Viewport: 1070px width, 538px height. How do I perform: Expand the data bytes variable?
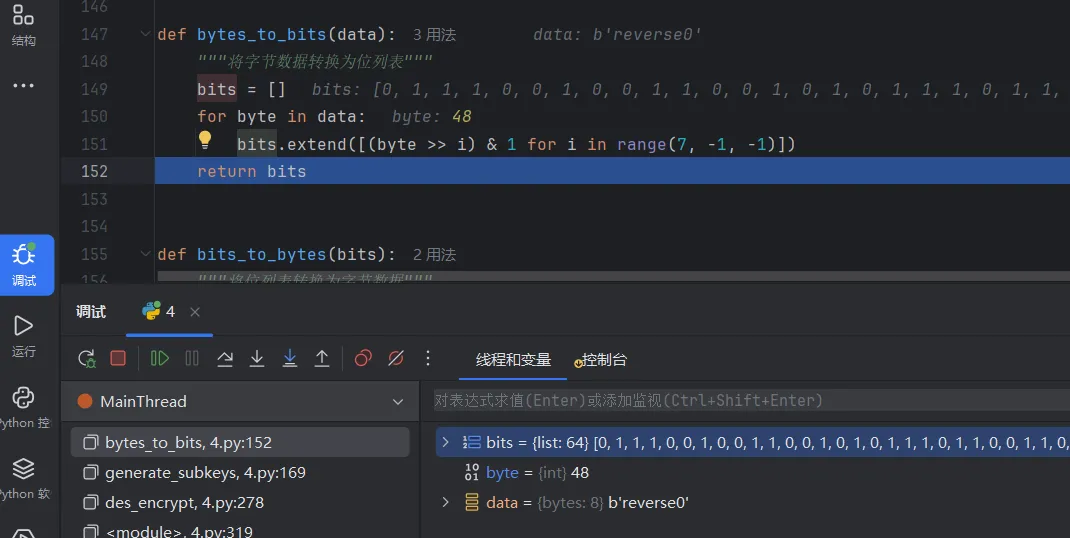[x=446, y=502]
